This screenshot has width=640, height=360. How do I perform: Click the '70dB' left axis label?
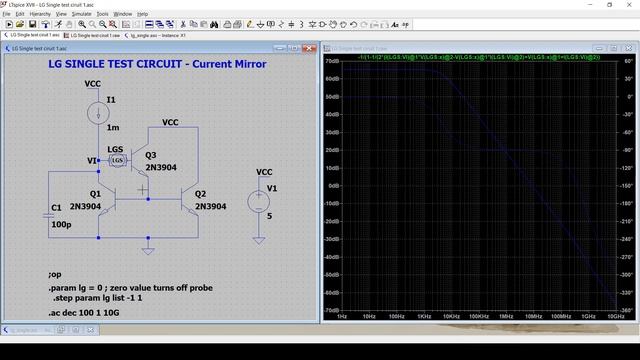(x=332, y=61)
